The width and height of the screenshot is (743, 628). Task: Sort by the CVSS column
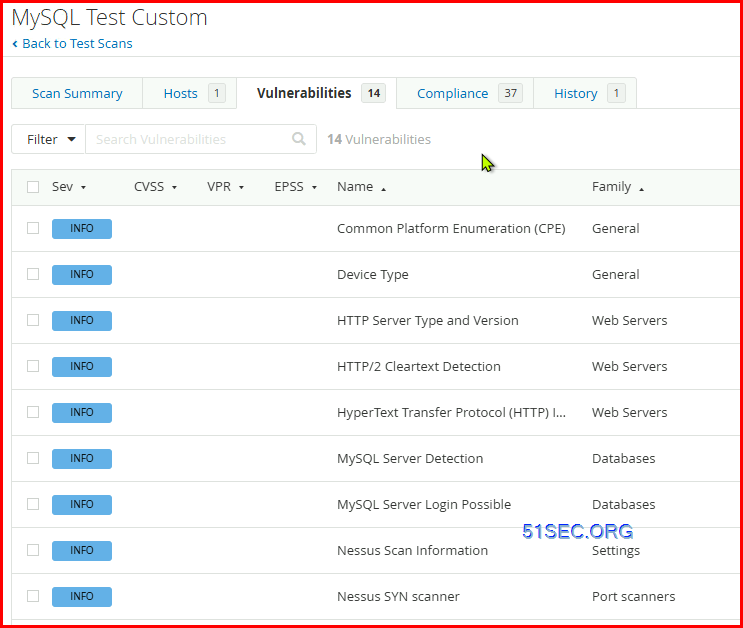coord(155,187)
